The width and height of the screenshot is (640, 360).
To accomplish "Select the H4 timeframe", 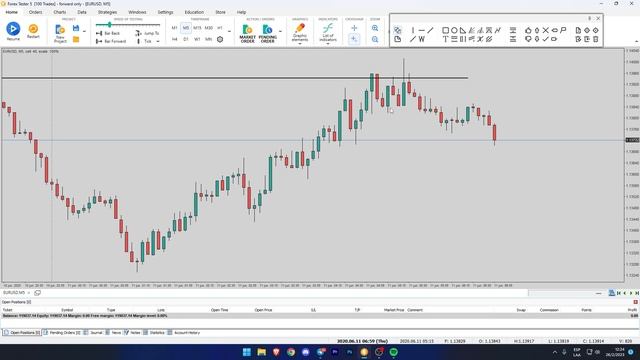I will tap(174, 39).
